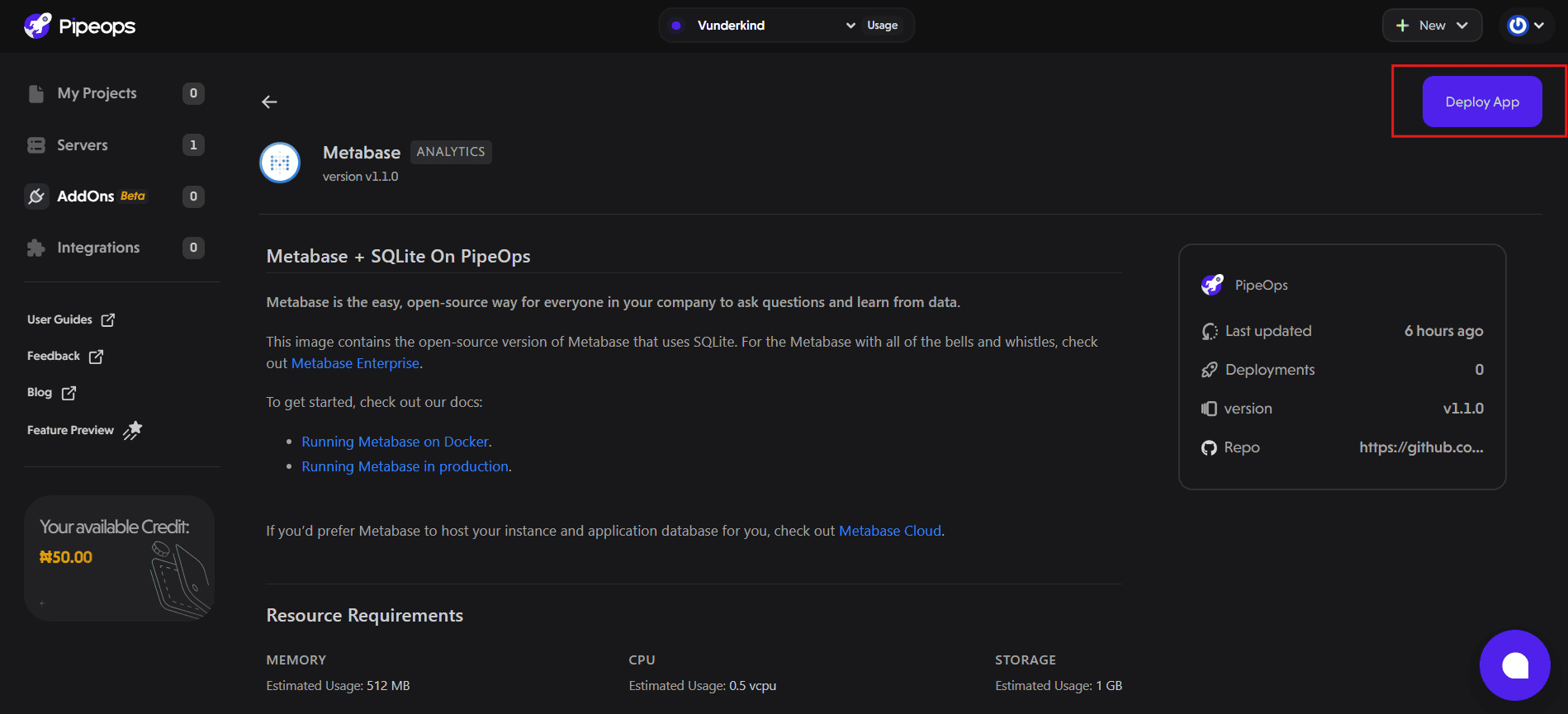The image size is (1568, 714).
Task: Click the ANALYTICS category tag
Action: [x=451, y=152]
